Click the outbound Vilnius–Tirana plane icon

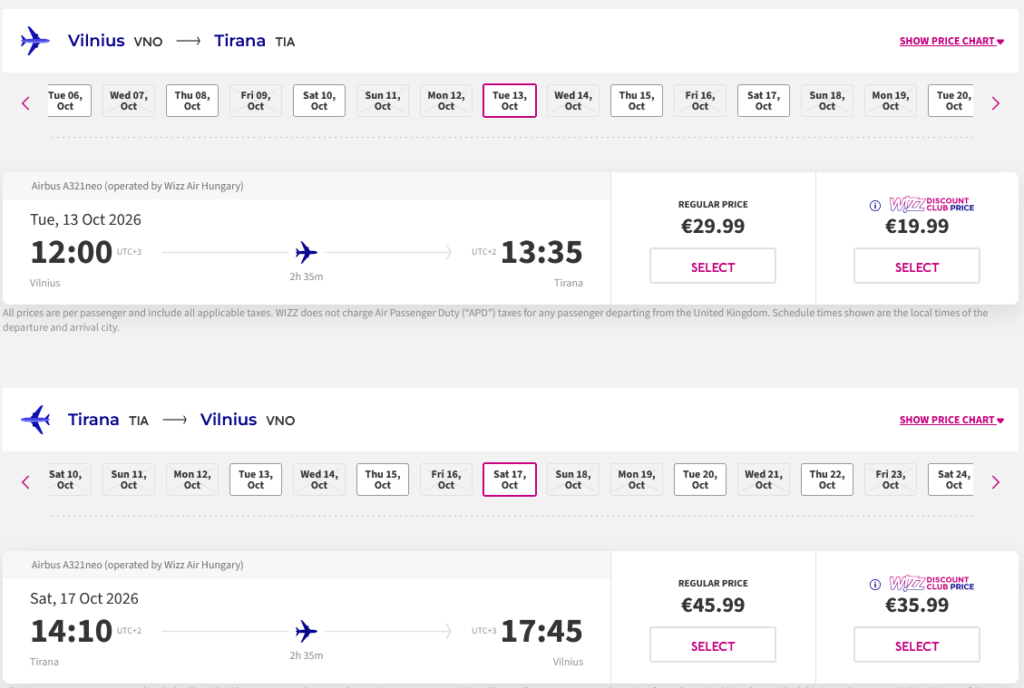click(35, 41)
